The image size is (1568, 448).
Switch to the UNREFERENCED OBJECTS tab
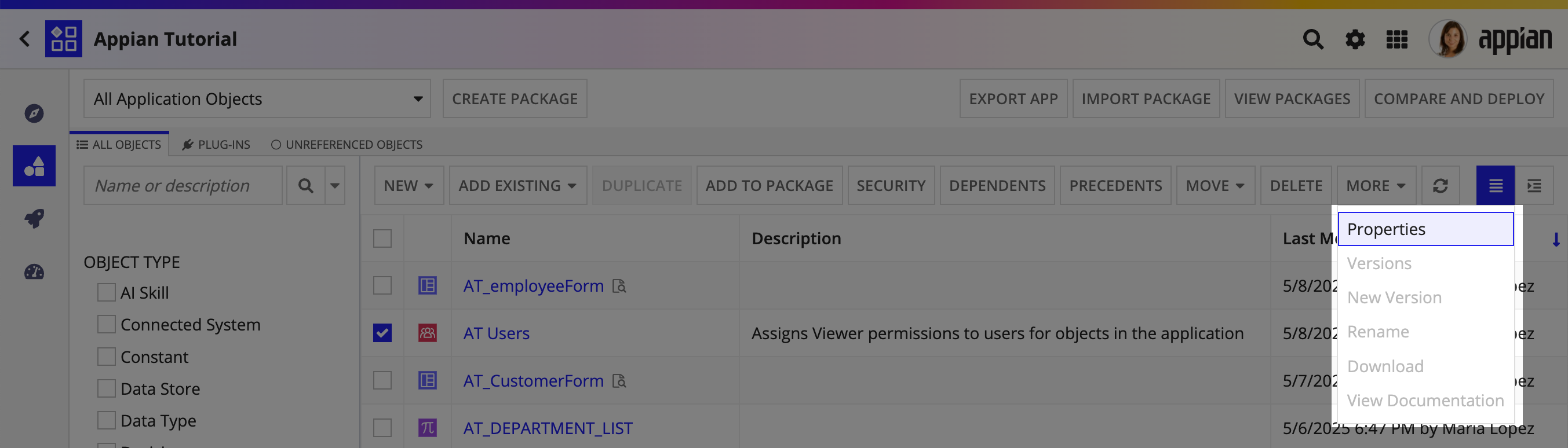point(347,145)
